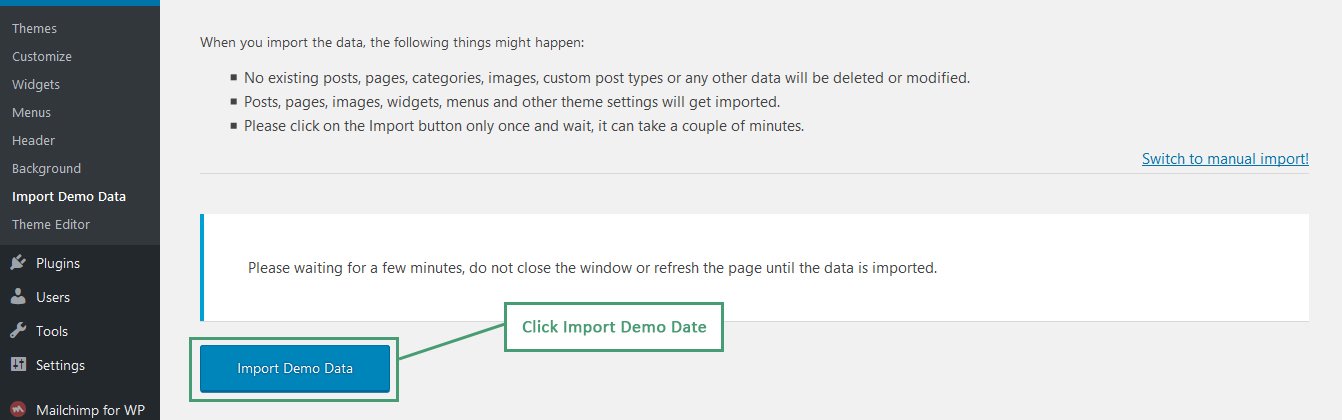Click the Tools wrench icon
This screenshot has width=1342, height=420.
tap(18, 331)
